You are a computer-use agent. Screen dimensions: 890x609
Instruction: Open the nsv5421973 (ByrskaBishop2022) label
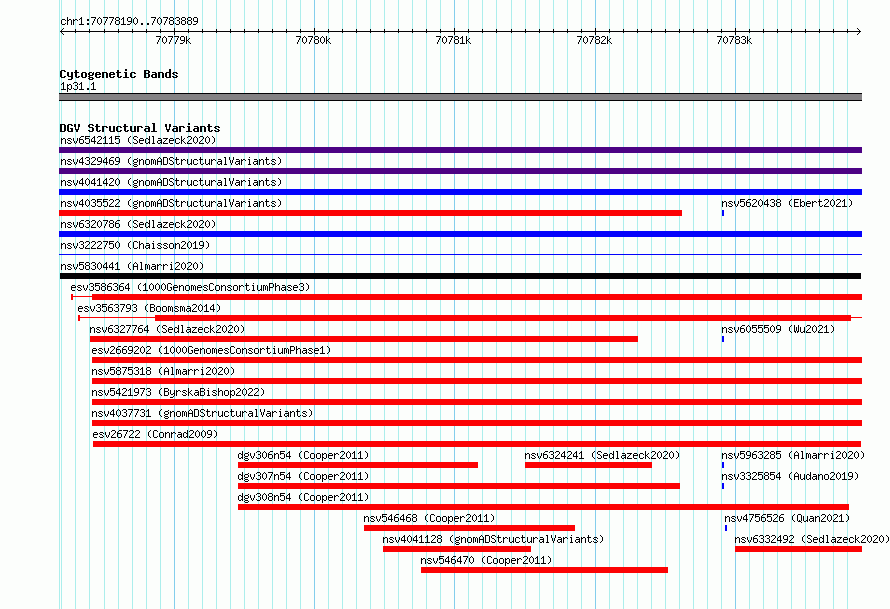[x=178, y=392]
